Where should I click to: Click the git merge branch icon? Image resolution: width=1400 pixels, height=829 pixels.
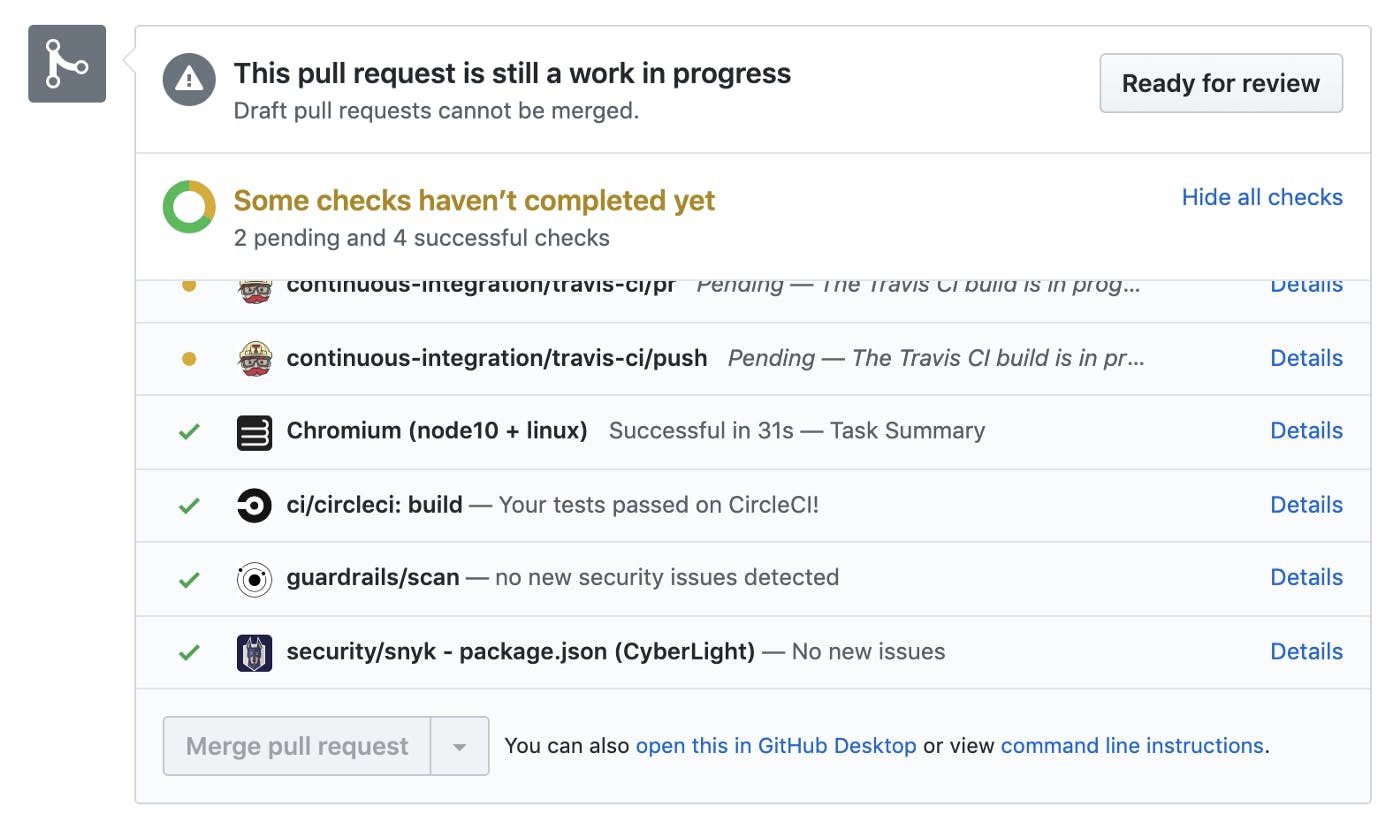point(67,64)
